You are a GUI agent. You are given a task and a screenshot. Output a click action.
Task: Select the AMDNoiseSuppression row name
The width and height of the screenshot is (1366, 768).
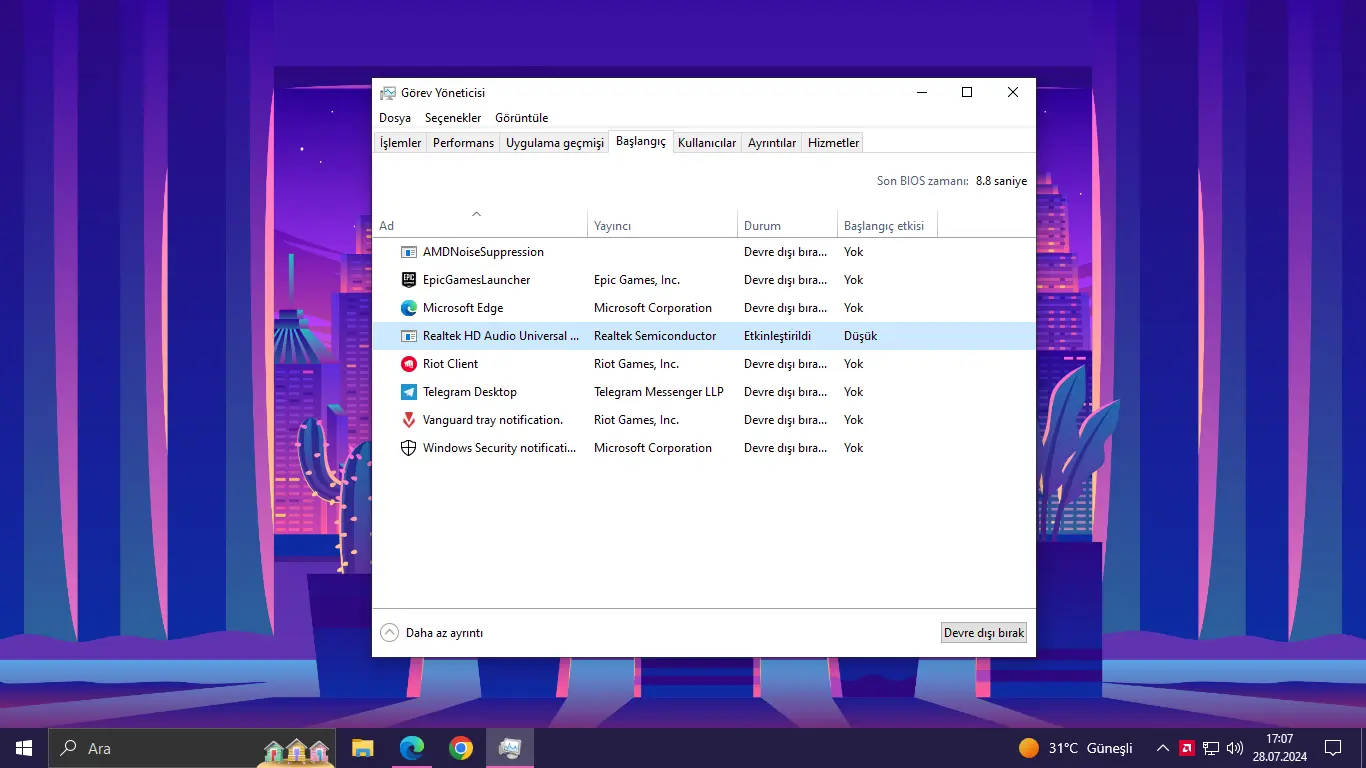(x=483, y=252)
